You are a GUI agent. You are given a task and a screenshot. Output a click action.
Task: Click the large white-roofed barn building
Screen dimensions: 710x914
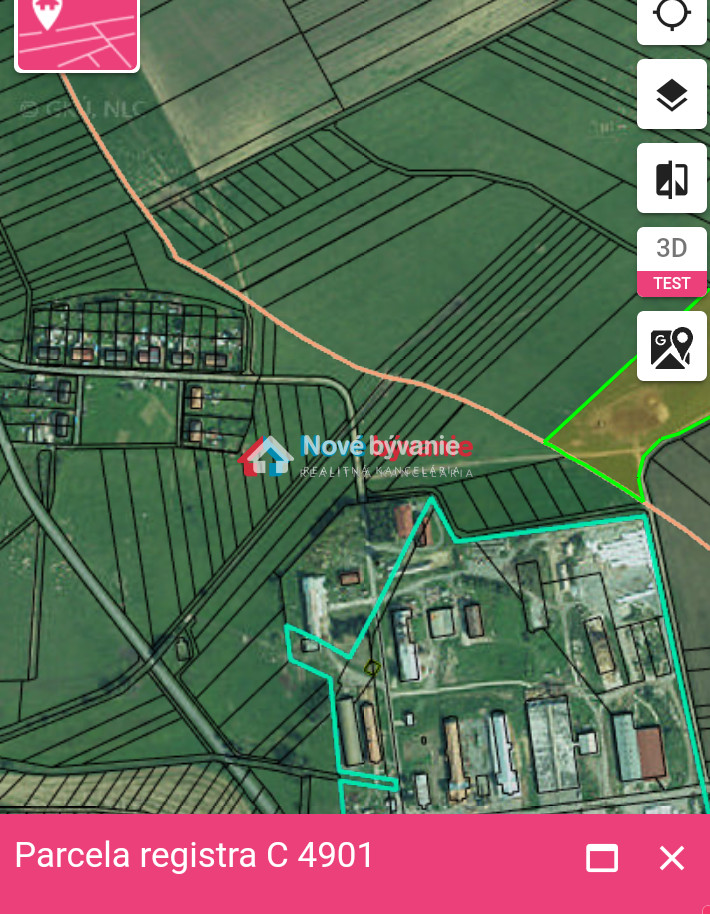[552, 745]
